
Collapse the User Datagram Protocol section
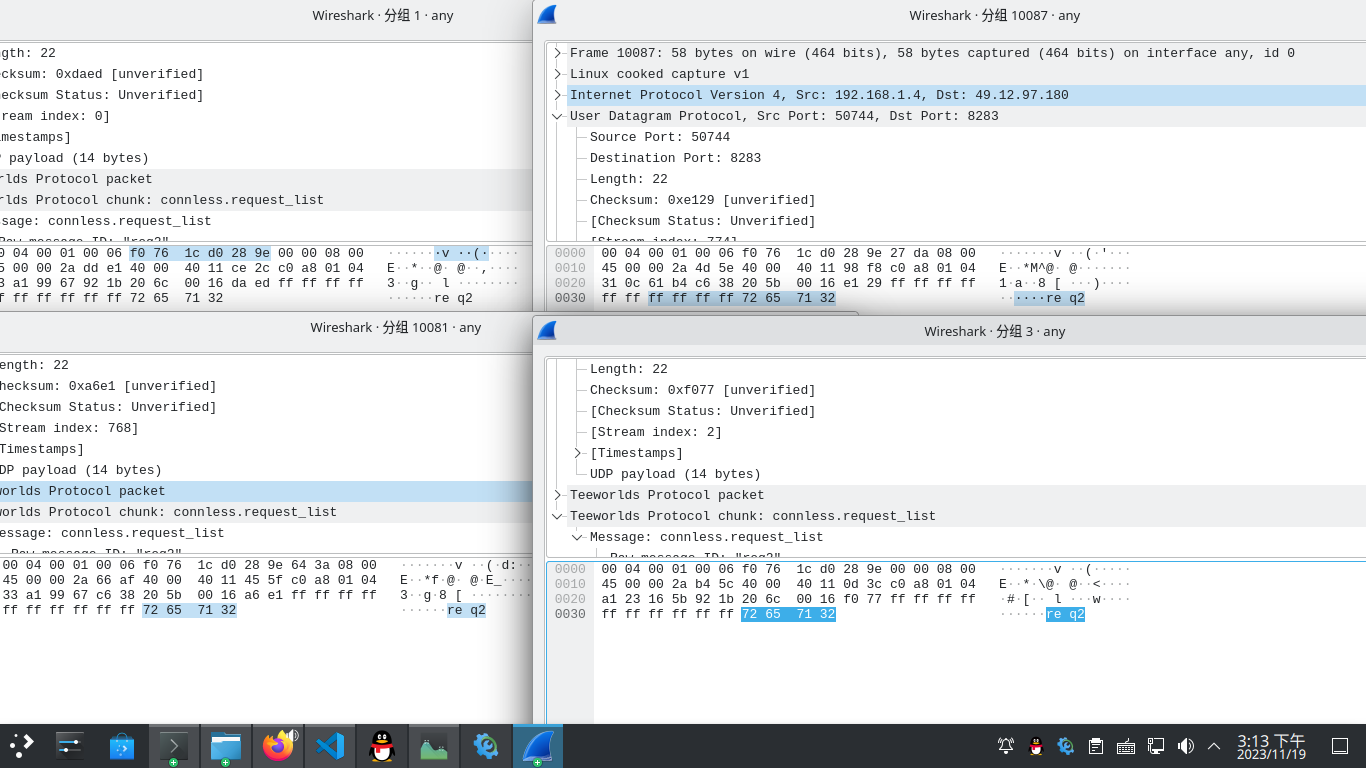coord(558,116)
